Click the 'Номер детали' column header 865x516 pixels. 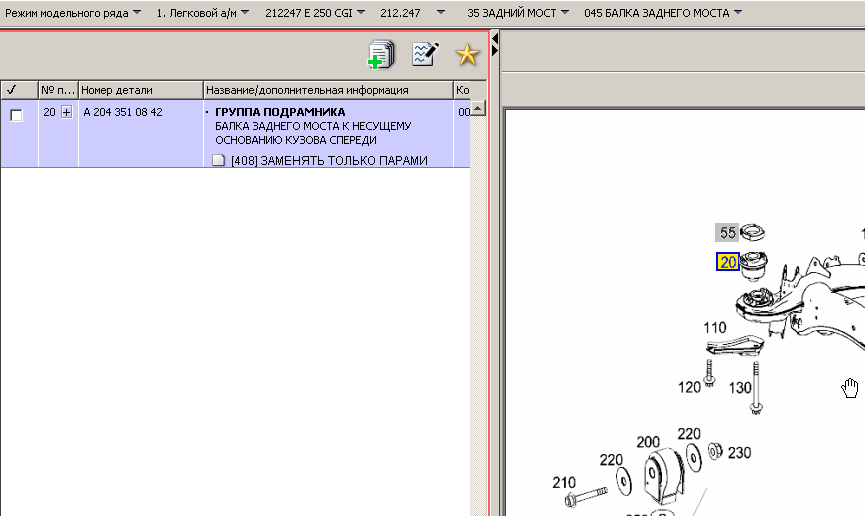tap(140, 90)
